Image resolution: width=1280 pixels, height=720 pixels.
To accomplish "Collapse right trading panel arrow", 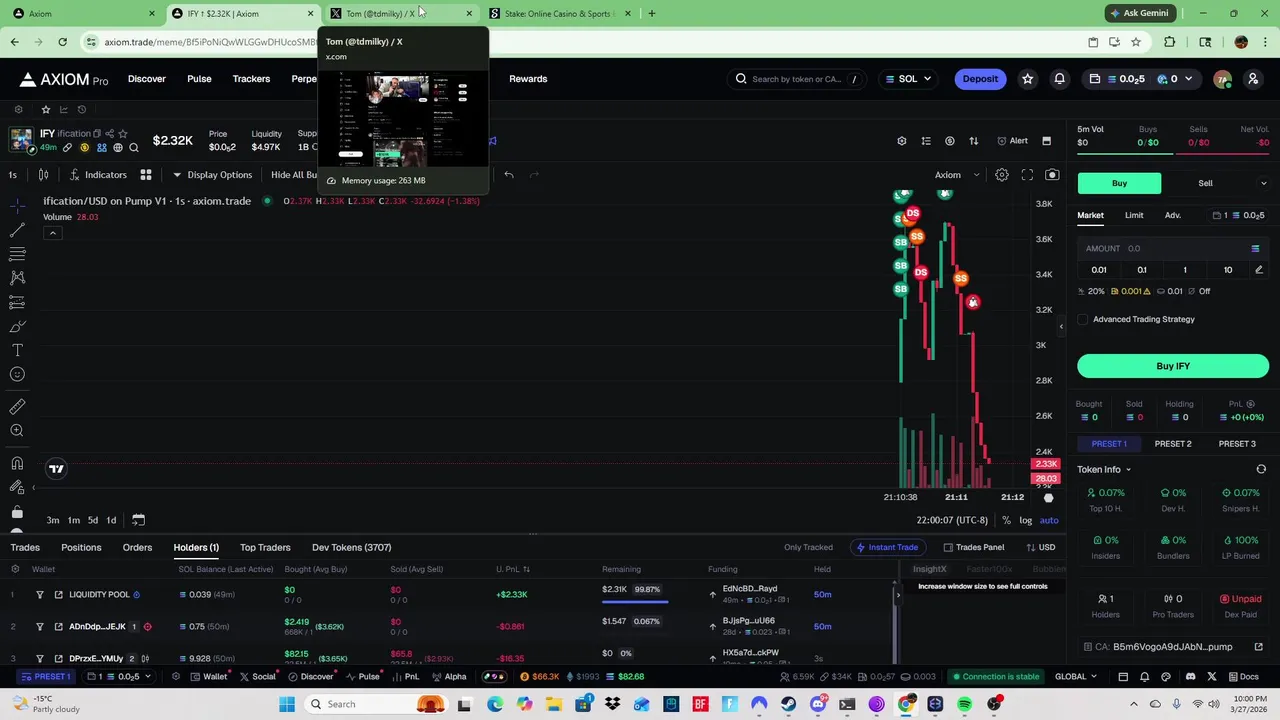I will click(1061, 327).
